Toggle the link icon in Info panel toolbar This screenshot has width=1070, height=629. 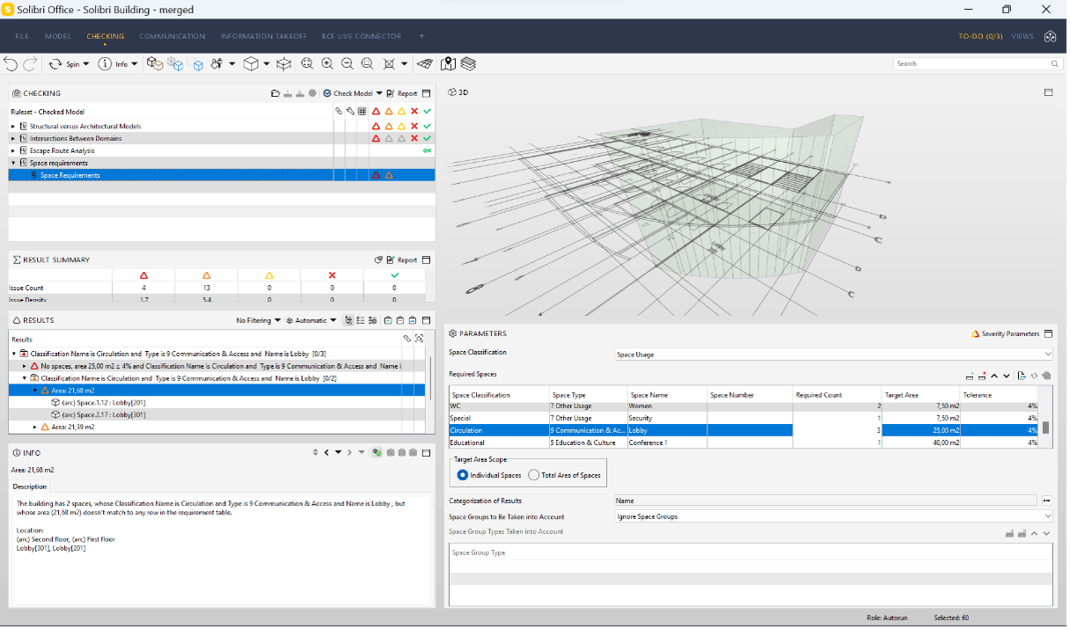[x=377, y=453]
